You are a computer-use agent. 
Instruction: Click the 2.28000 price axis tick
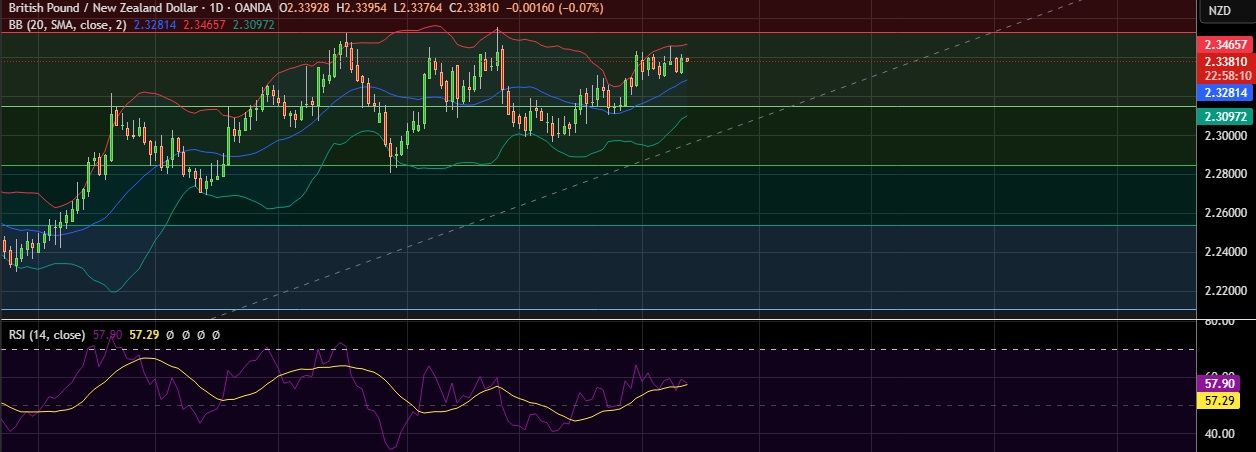(x=1225, y=174)
